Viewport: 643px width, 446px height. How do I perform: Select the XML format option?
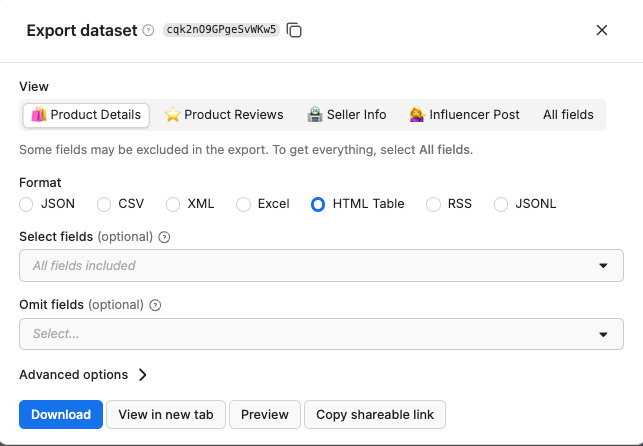click(173, 204)
